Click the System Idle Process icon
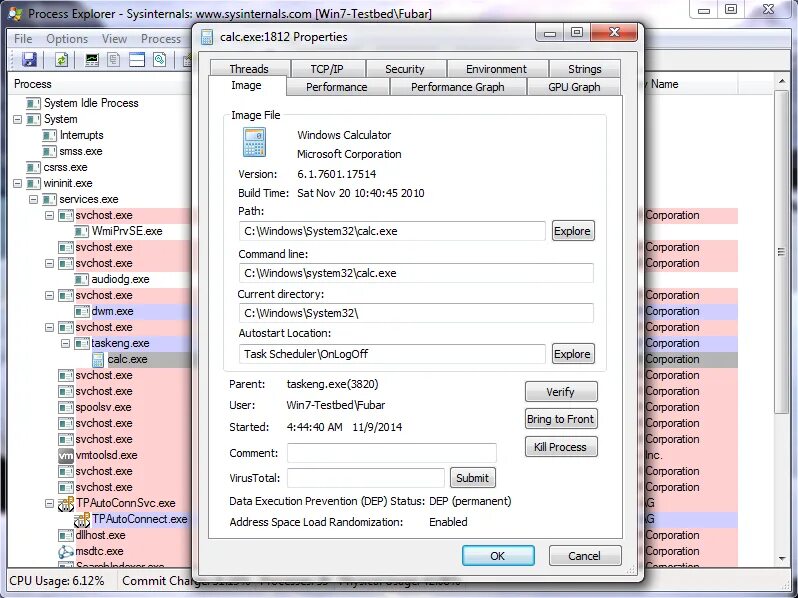The image size is (798, 598). click(33, 103)
